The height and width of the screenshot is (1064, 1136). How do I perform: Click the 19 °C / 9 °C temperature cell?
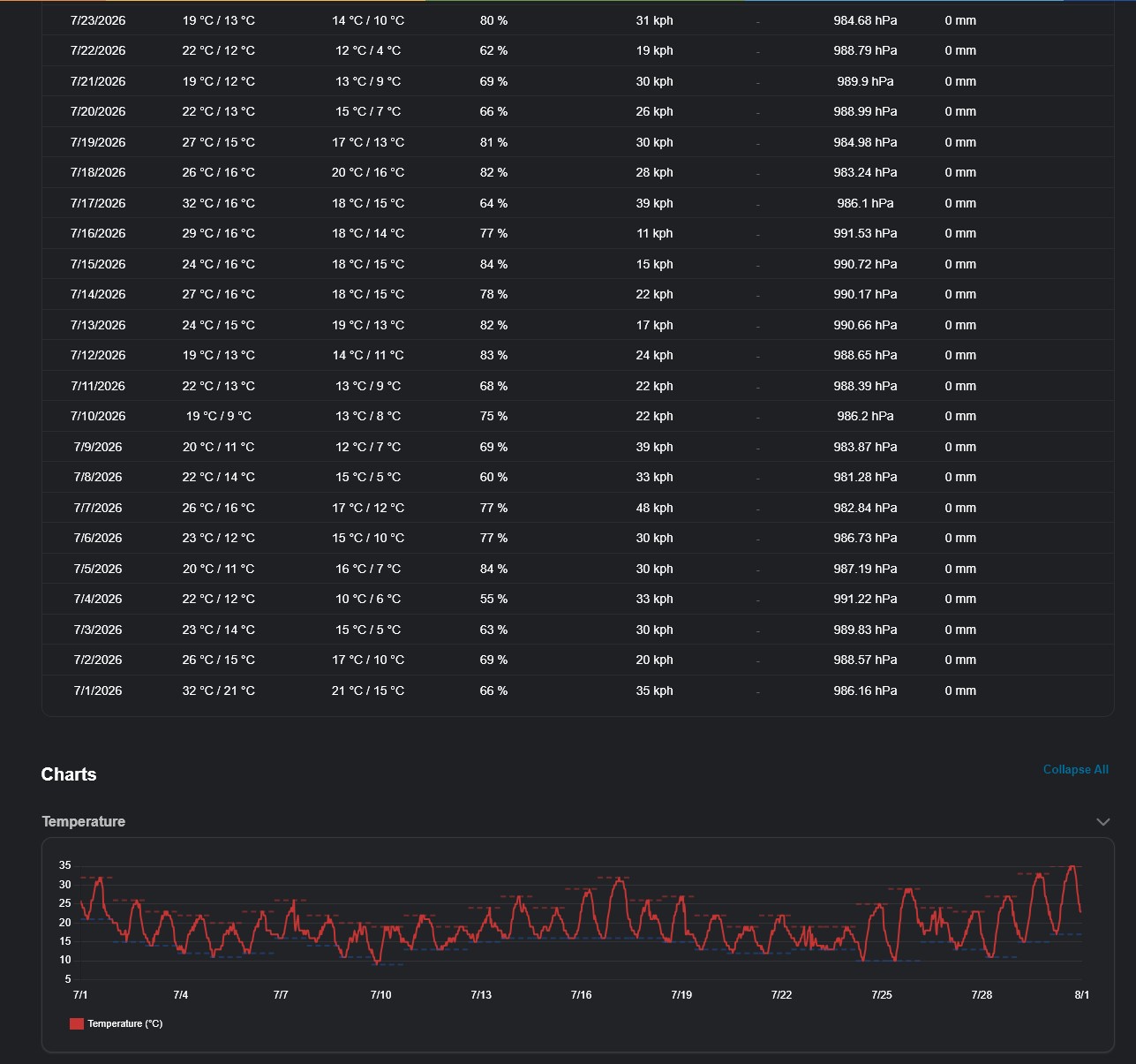218,416
